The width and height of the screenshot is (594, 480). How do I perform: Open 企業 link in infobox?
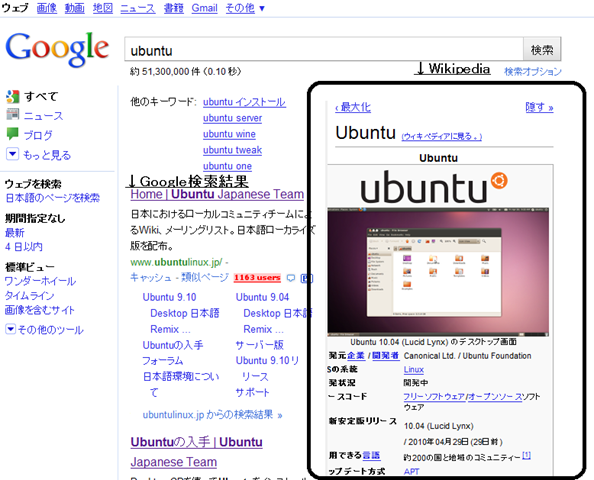(x=356, y=355)
